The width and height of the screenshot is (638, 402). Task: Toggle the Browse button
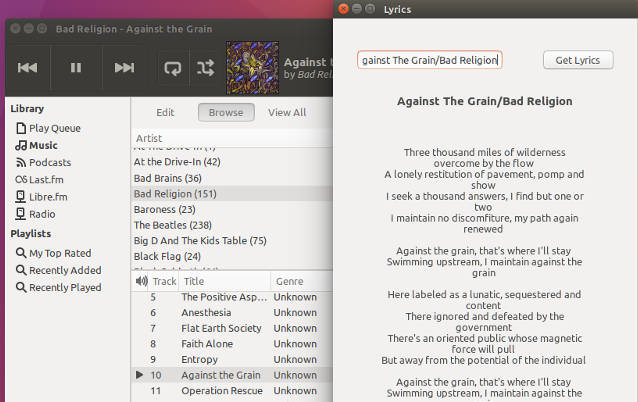(x=226, y=113)
